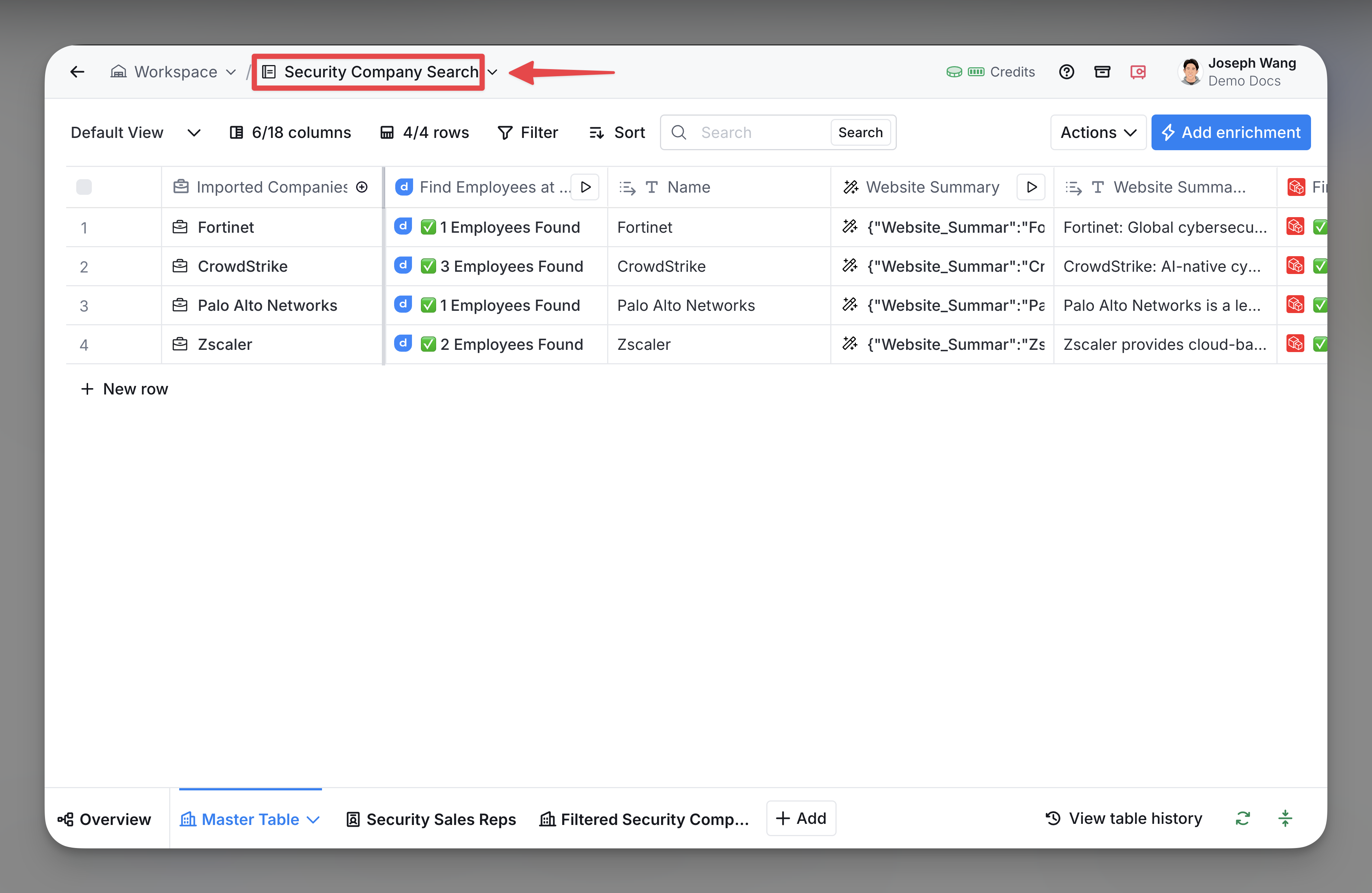Image resolution: width=1372 pixels, height=893 pixels.
Task: Click the green collapse rows icon
Action: [x=1285, y=819]
